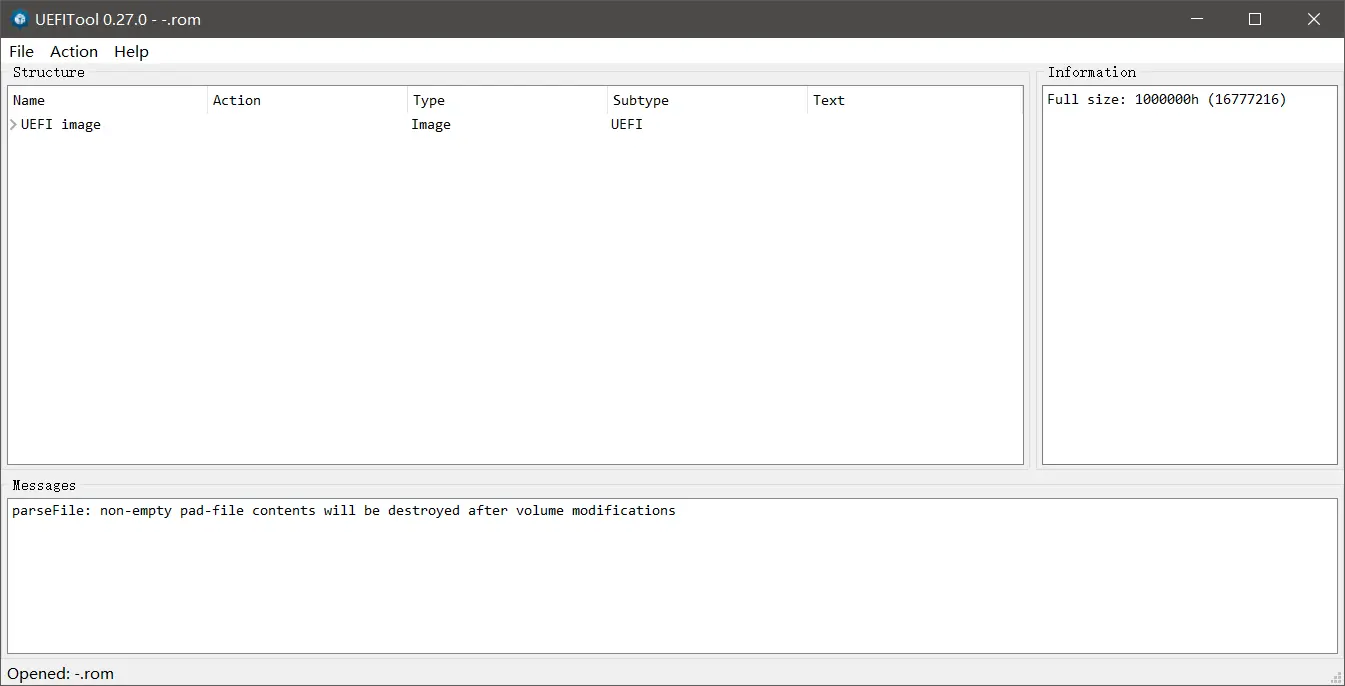Click the UEFITool app icon in title bar
This screenshot has width=1345, height=686.
[x=19, y=19]
